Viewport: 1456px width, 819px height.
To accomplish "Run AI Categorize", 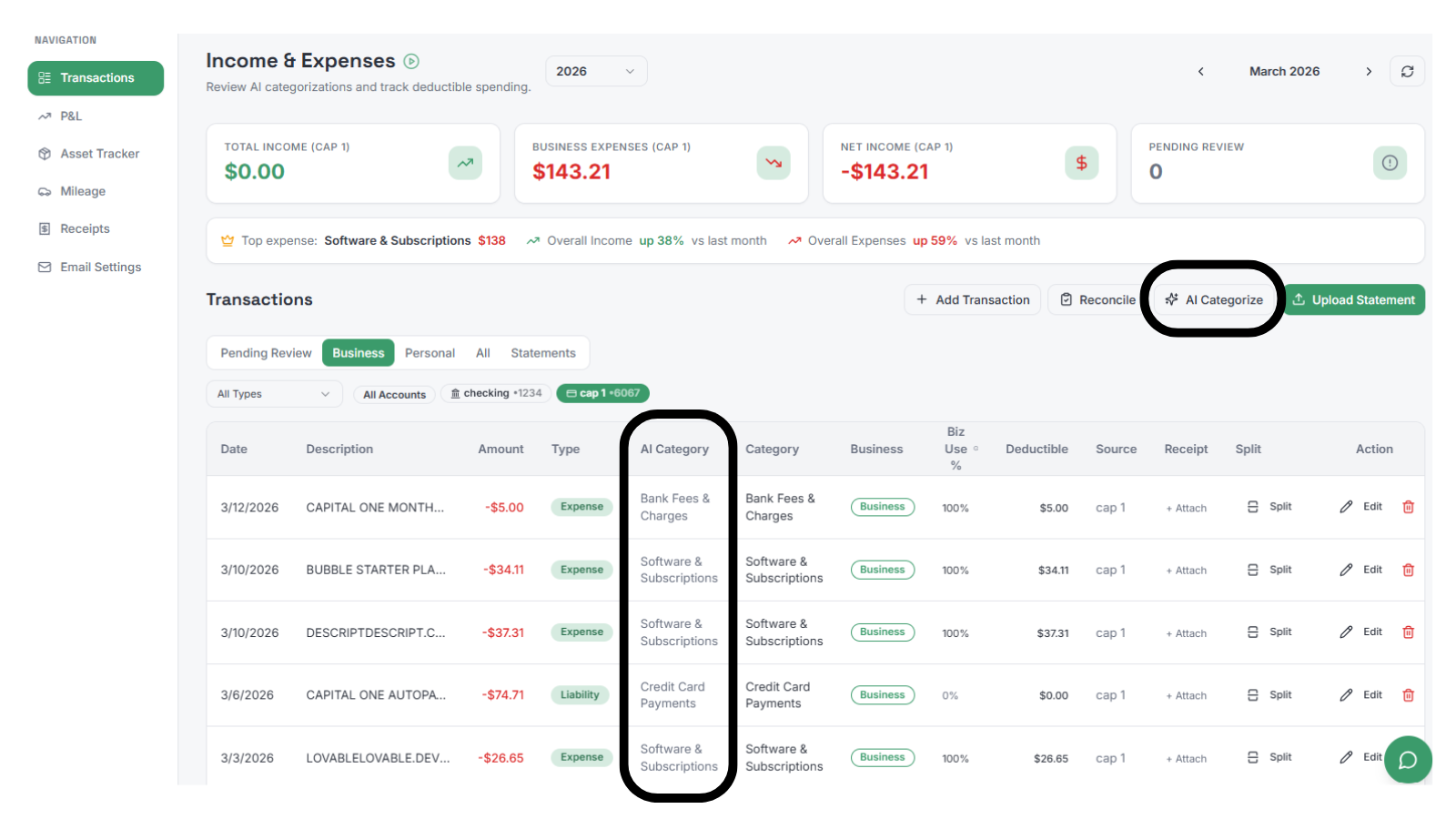I will (x=1214, y=299).
